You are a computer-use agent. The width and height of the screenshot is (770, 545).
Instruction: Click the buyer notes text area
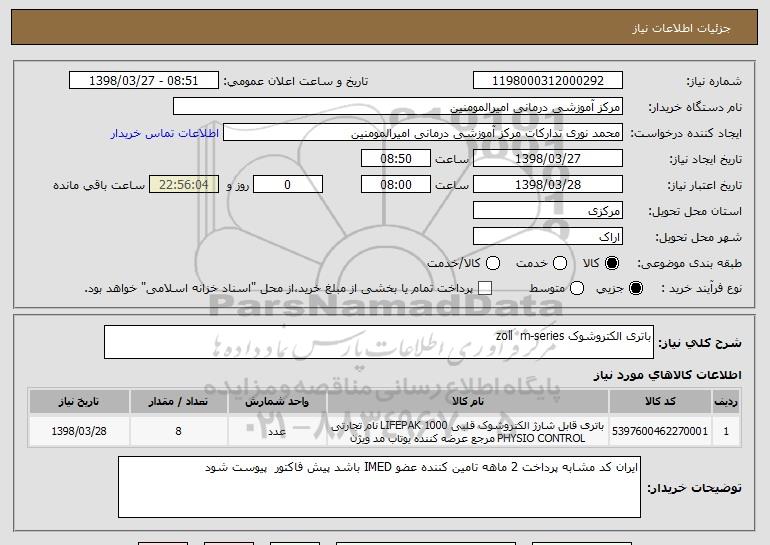(379, 487)
